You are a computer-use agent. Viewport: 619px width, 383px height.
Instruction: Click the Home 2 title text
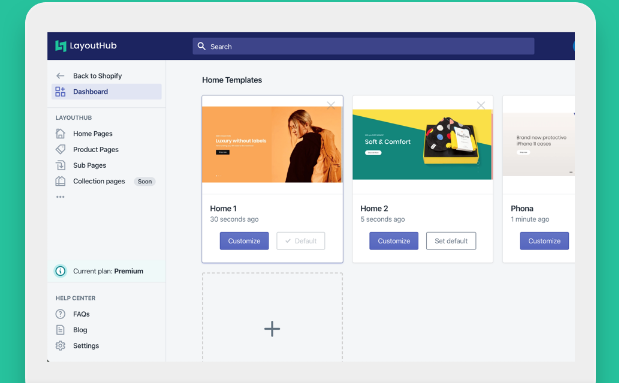click(x=374, y=208)
